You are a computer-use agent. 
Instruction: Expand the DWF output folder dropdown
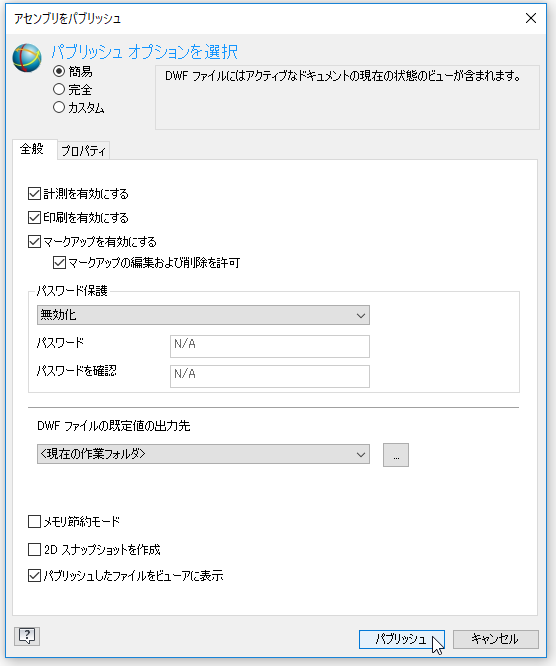[203, 454]
